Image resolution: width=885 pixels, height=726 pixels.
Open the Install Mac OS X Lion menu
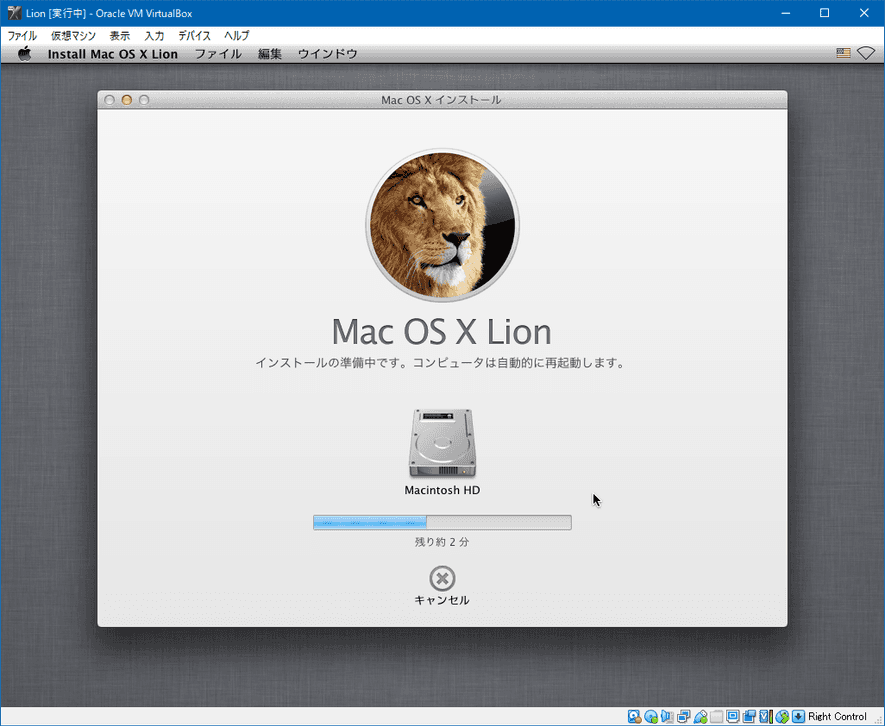coord(112,54)
